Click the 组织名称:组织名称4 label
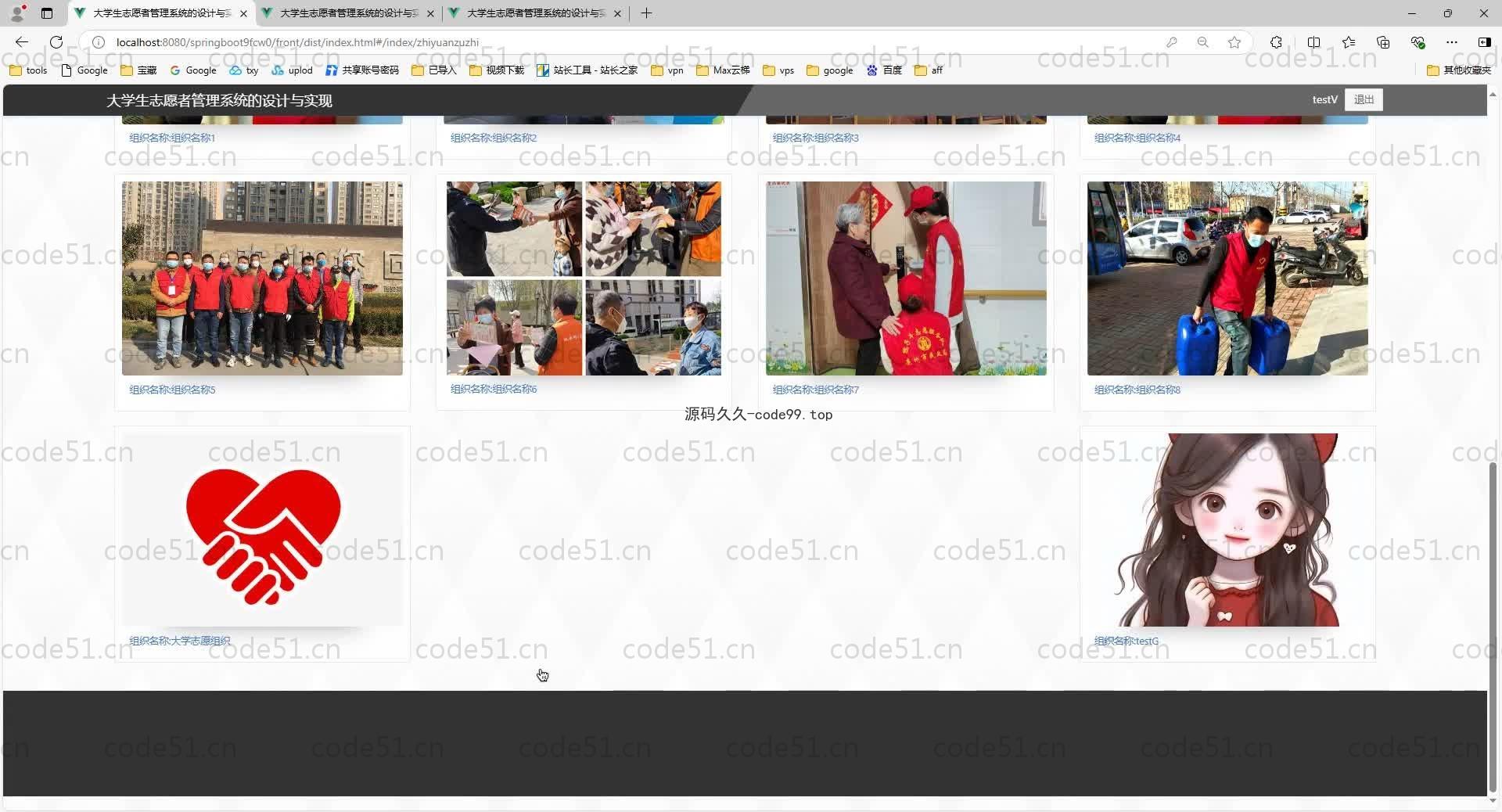1502x812 pixels. tap(1137, 138)
